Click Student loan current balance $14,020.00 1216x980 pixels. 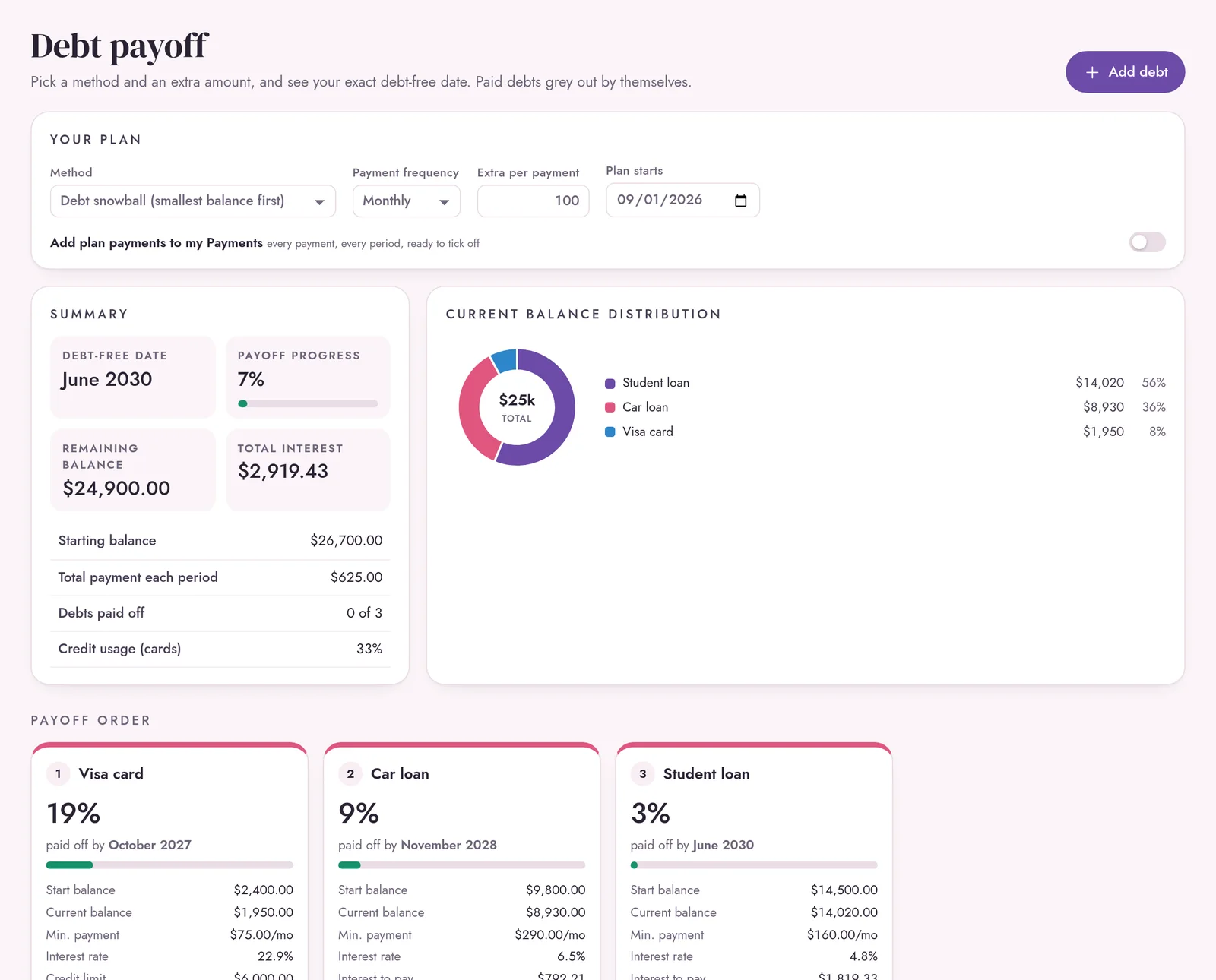pos(844,912)
